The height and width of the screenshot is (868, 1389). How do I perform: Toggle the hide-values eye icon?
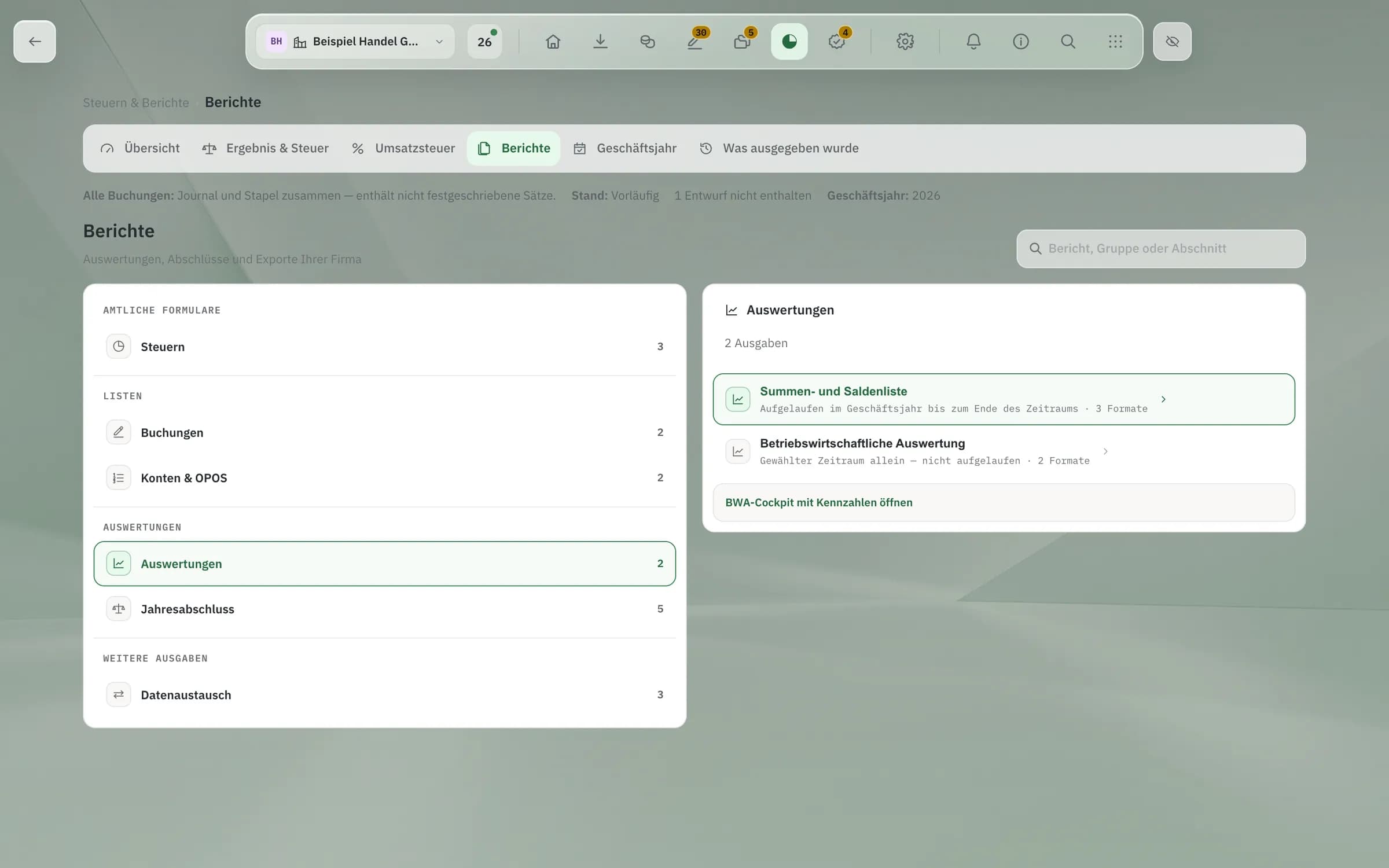click(1172, 42)
